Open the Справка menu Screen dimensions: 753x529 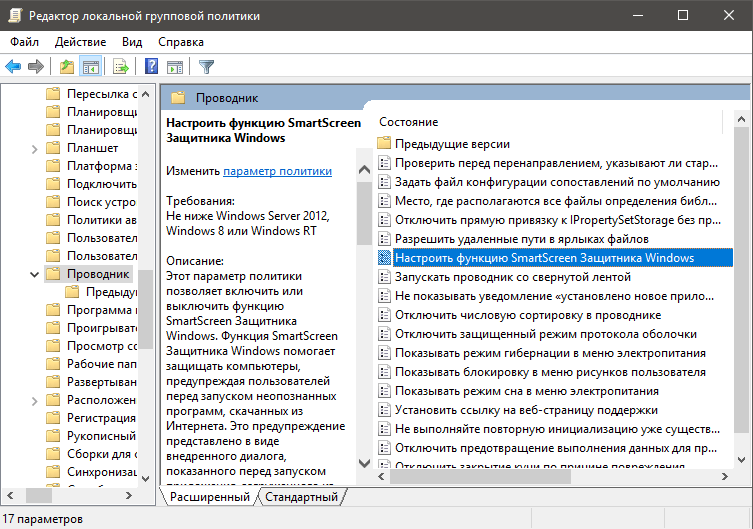181,42
